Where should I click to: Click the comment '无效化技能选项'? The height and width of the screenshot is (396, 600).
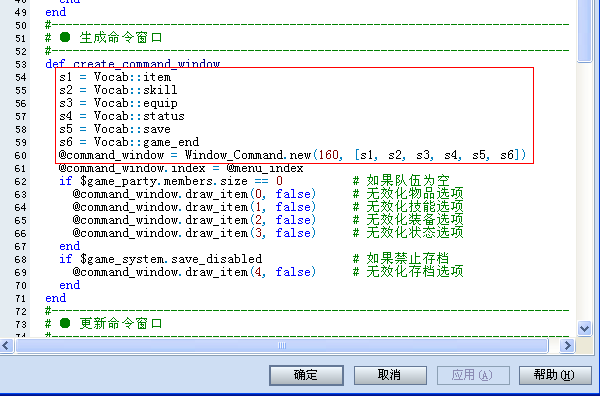415,207
